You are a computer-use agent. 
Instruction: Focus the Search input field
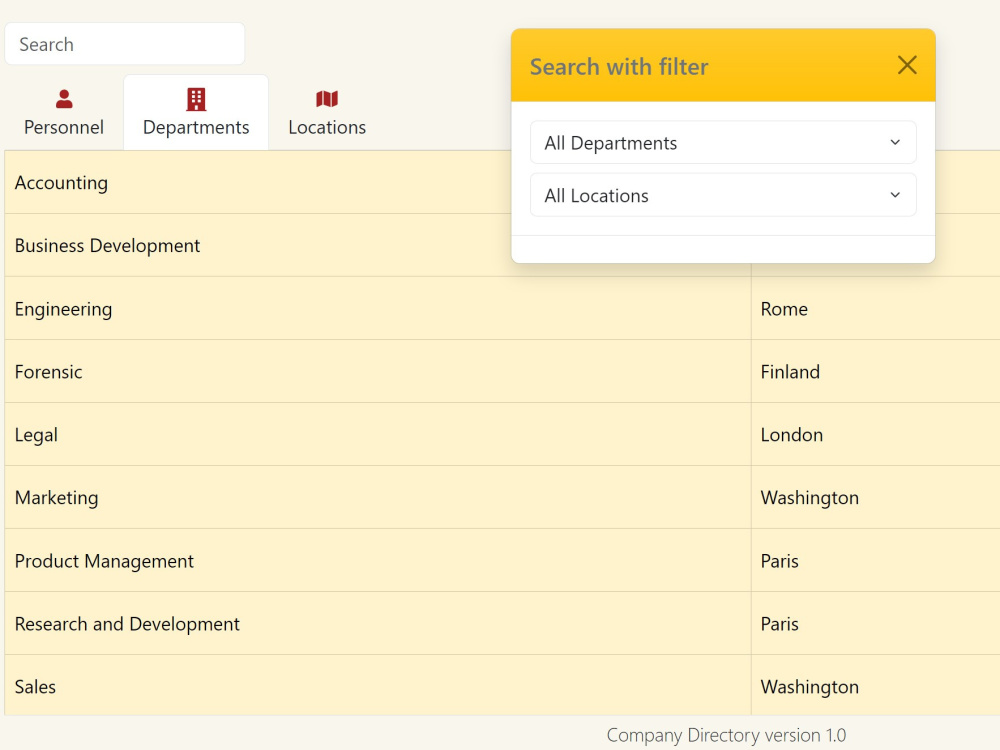pos(125,44)
